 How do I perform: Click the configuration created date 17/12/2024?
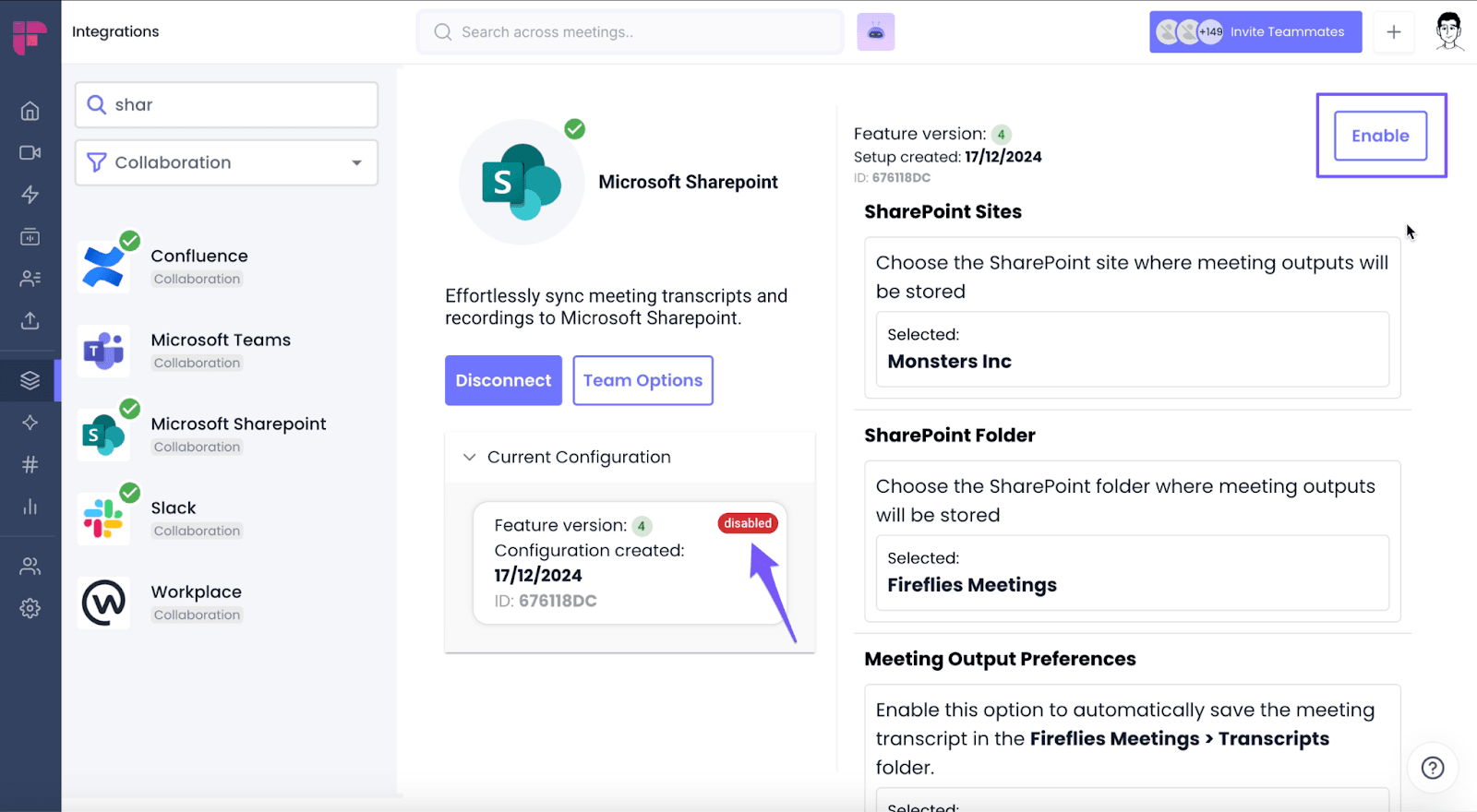tap(538, 575)
